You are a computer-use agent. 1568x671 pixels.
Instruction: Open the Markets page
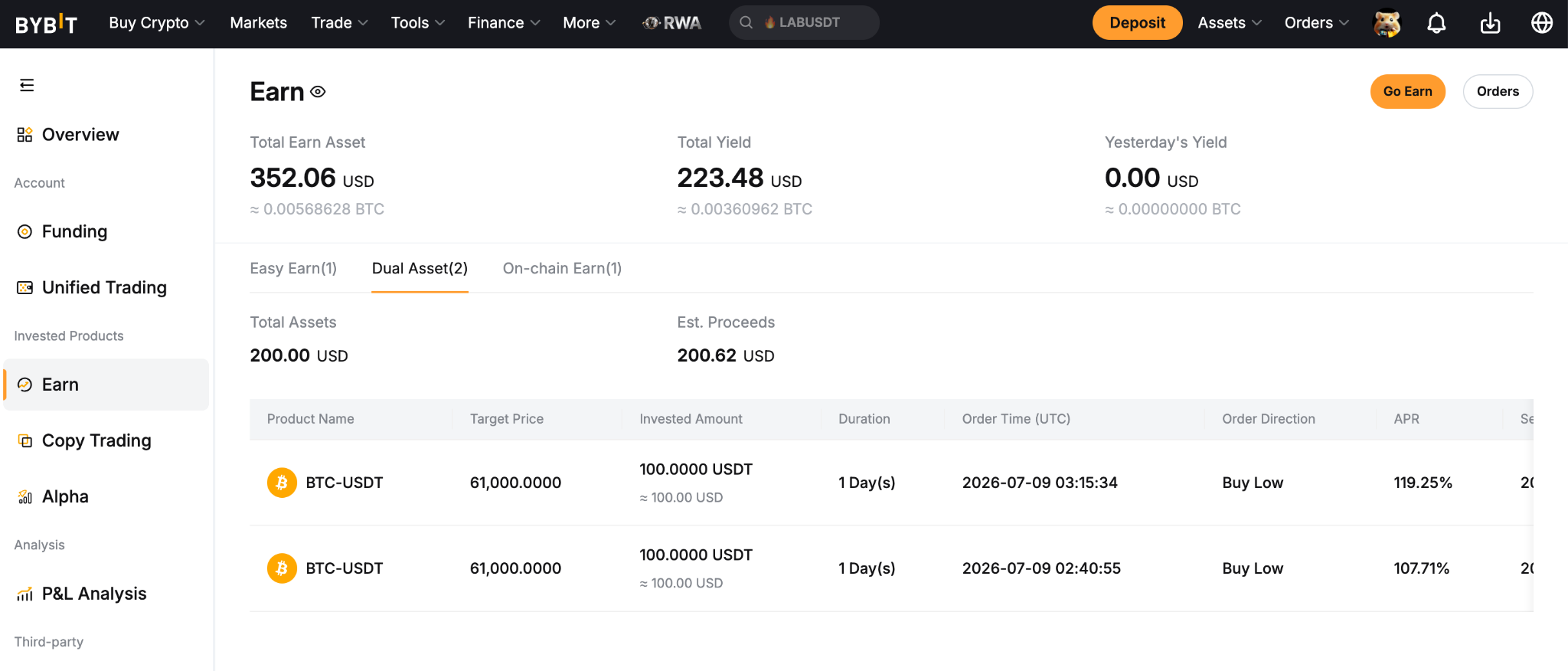coord(259,23)
